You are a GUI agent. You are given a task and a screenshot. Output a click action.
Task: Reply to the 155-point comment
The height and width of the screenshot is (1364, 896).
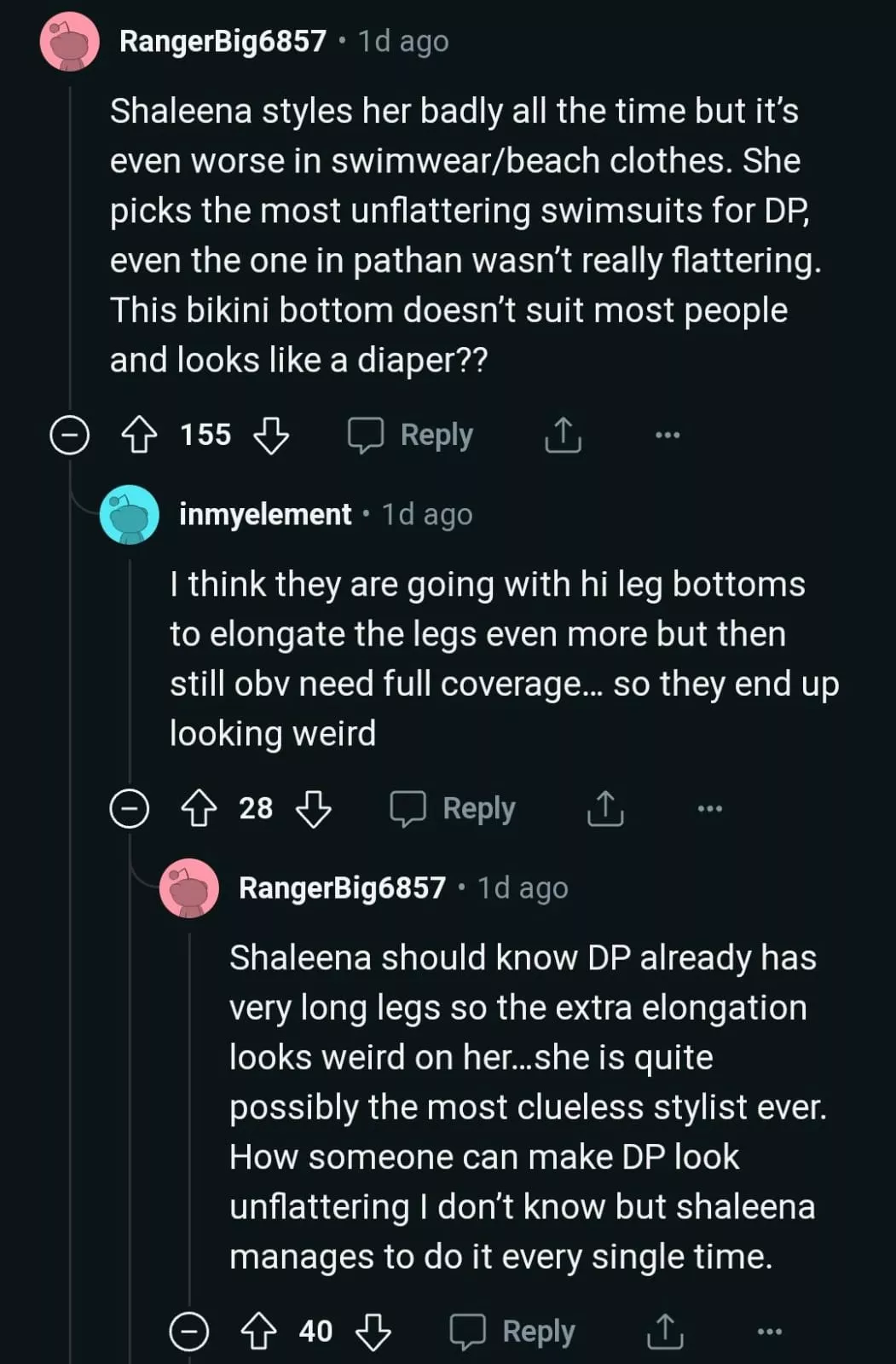pyautogui.click(x=411, y=435)
